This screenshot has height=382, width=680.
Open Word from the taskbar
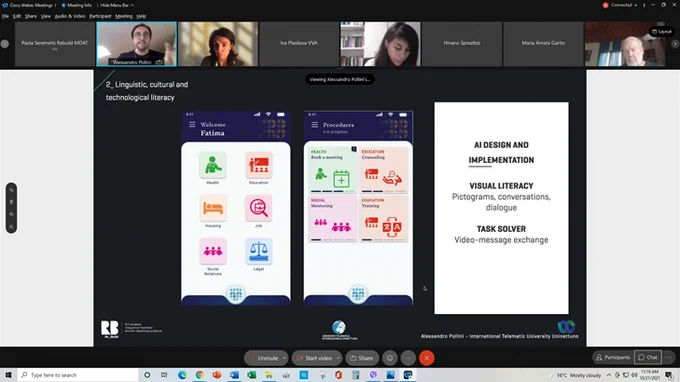tap(234, 375)
